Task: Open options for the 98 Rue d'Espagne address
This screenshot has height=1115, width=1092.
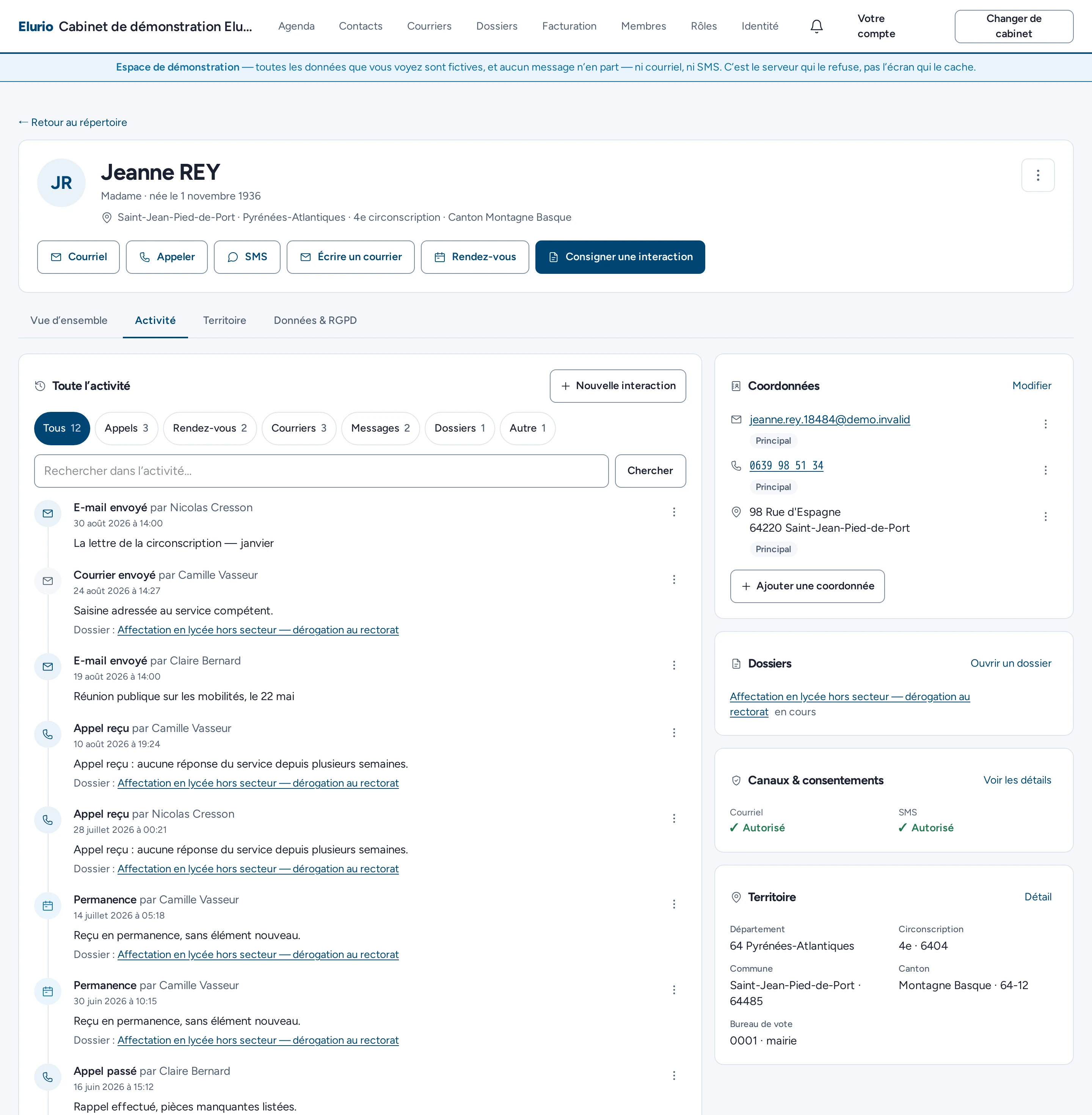Action: pyautogui.click(x=1045, y=517)
